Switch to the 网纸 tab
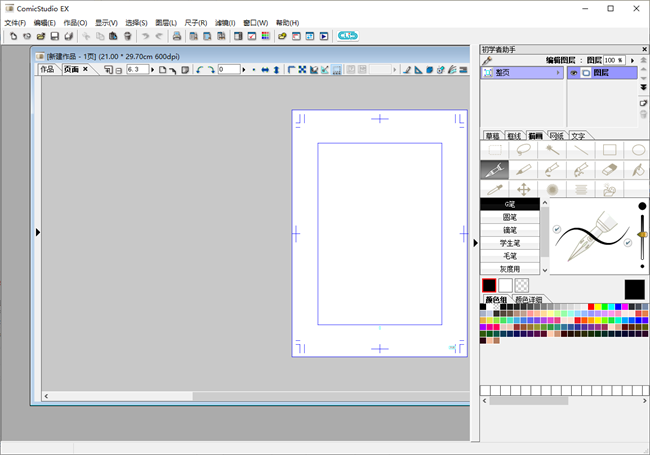This screenshot has height=455, width=650. pyautogui.click(x=557, y=135)
